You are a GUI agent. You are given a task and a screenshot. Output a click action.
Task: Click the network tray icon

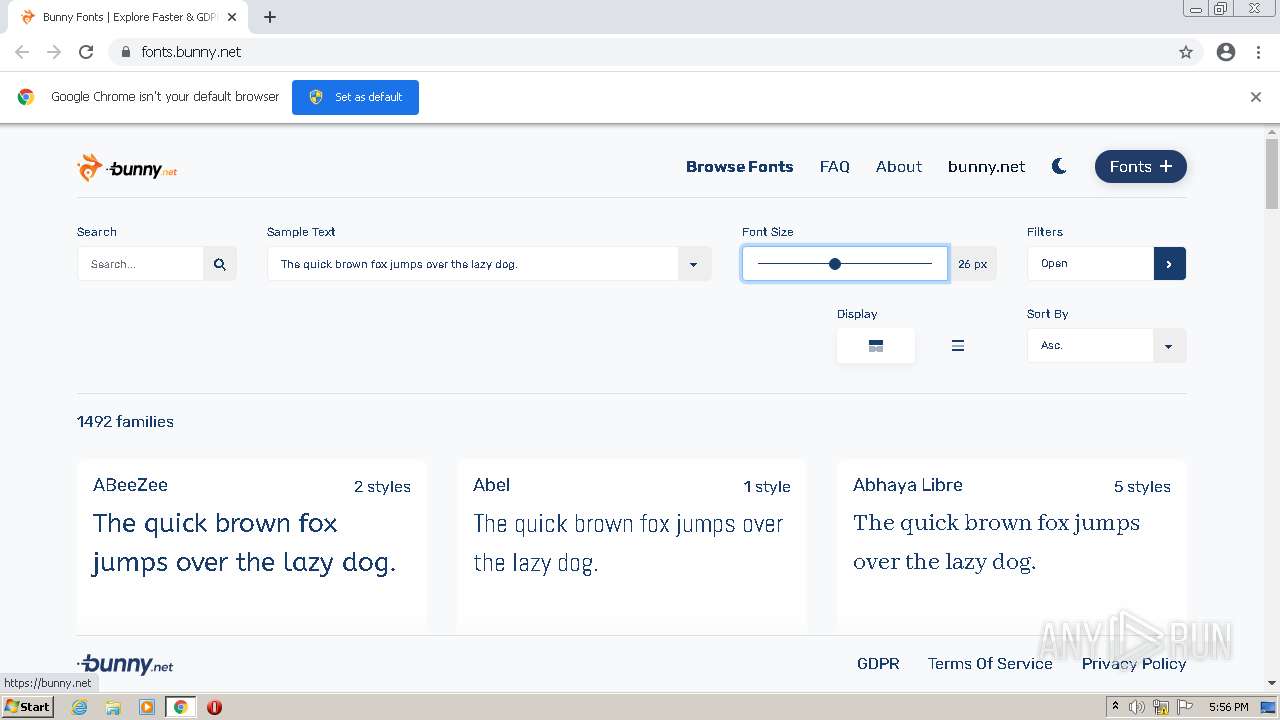coord(1161,707)
